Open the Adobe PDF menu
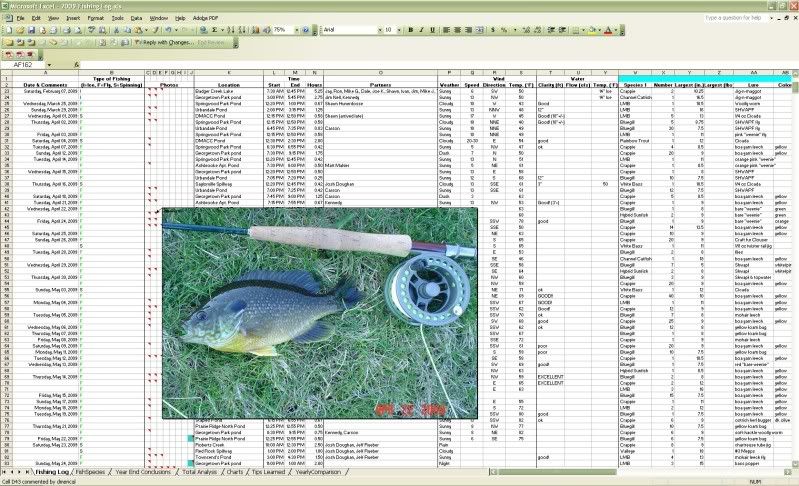 point(205,18)
